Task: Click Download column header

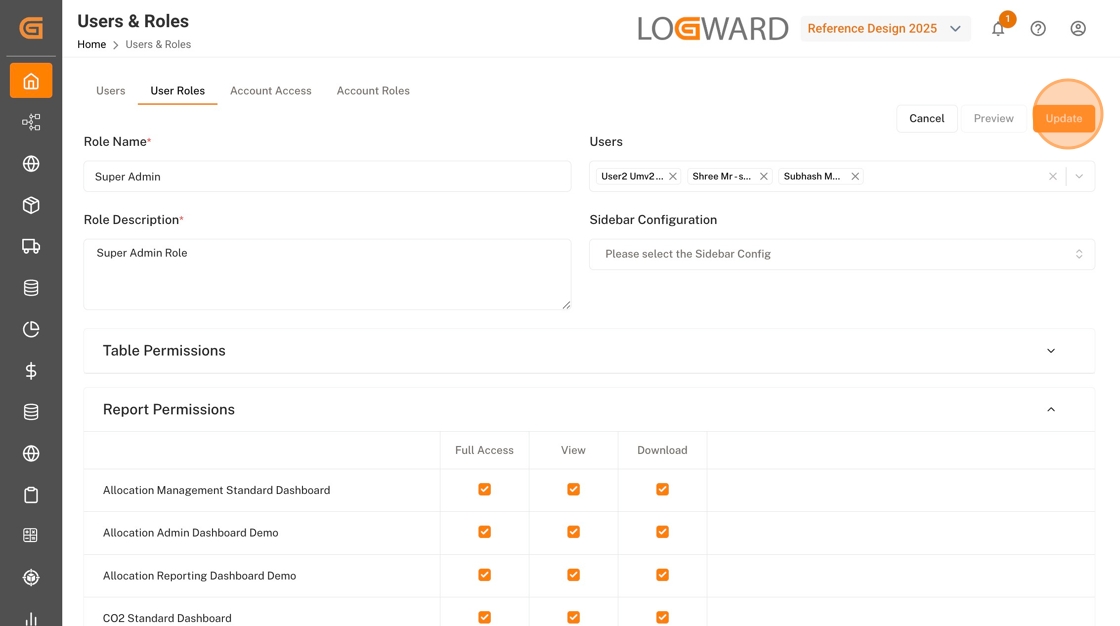Action: [662, 450]
